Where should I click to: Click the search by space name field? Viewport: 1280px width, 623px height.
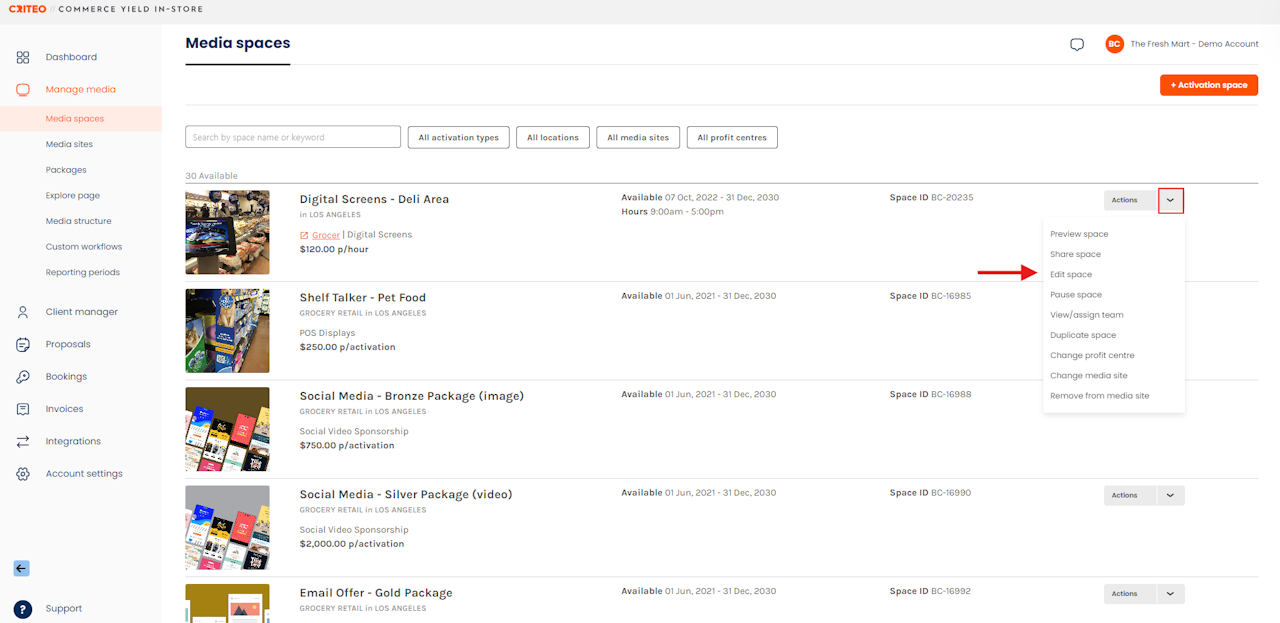coord(293,137)
